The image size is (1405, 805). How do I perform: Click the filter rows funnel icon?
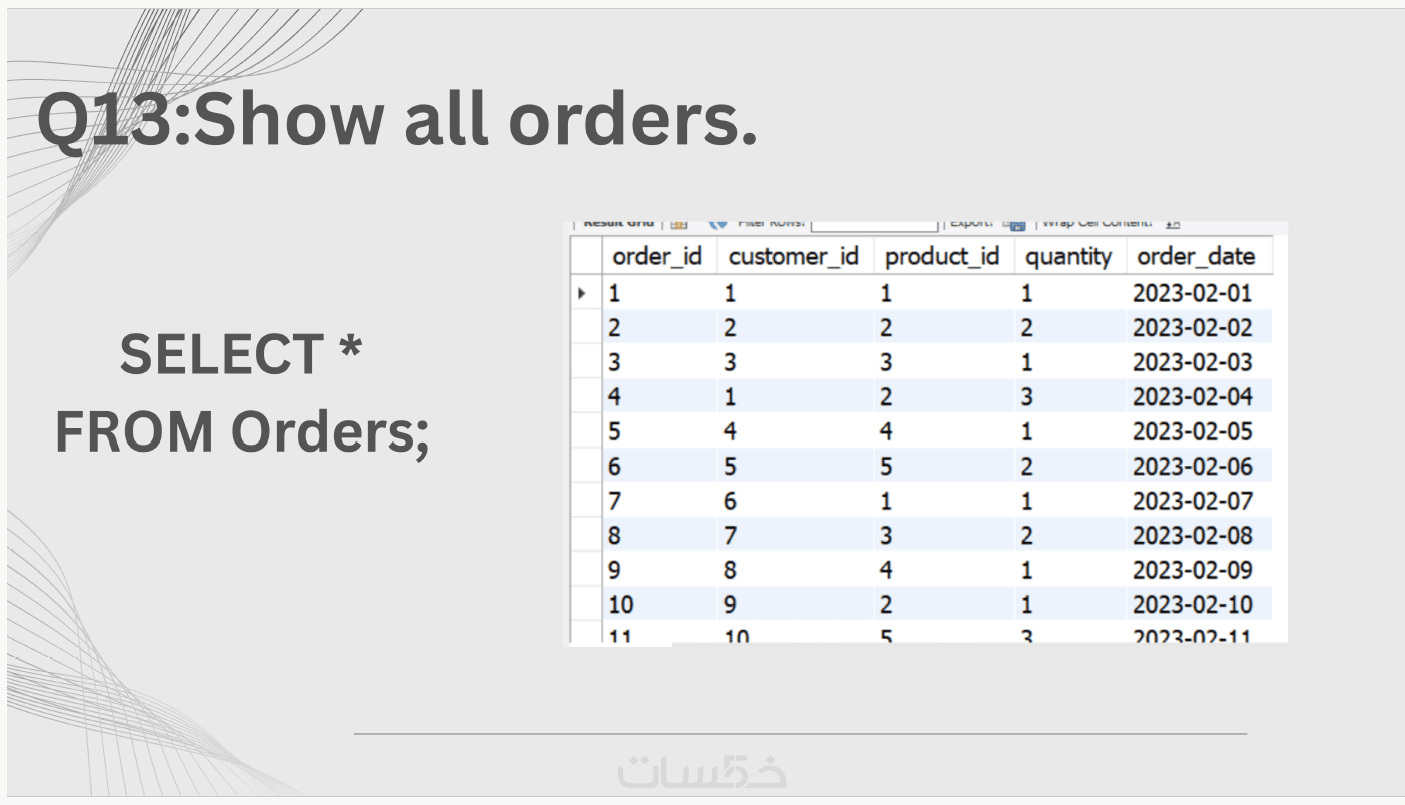717,226
